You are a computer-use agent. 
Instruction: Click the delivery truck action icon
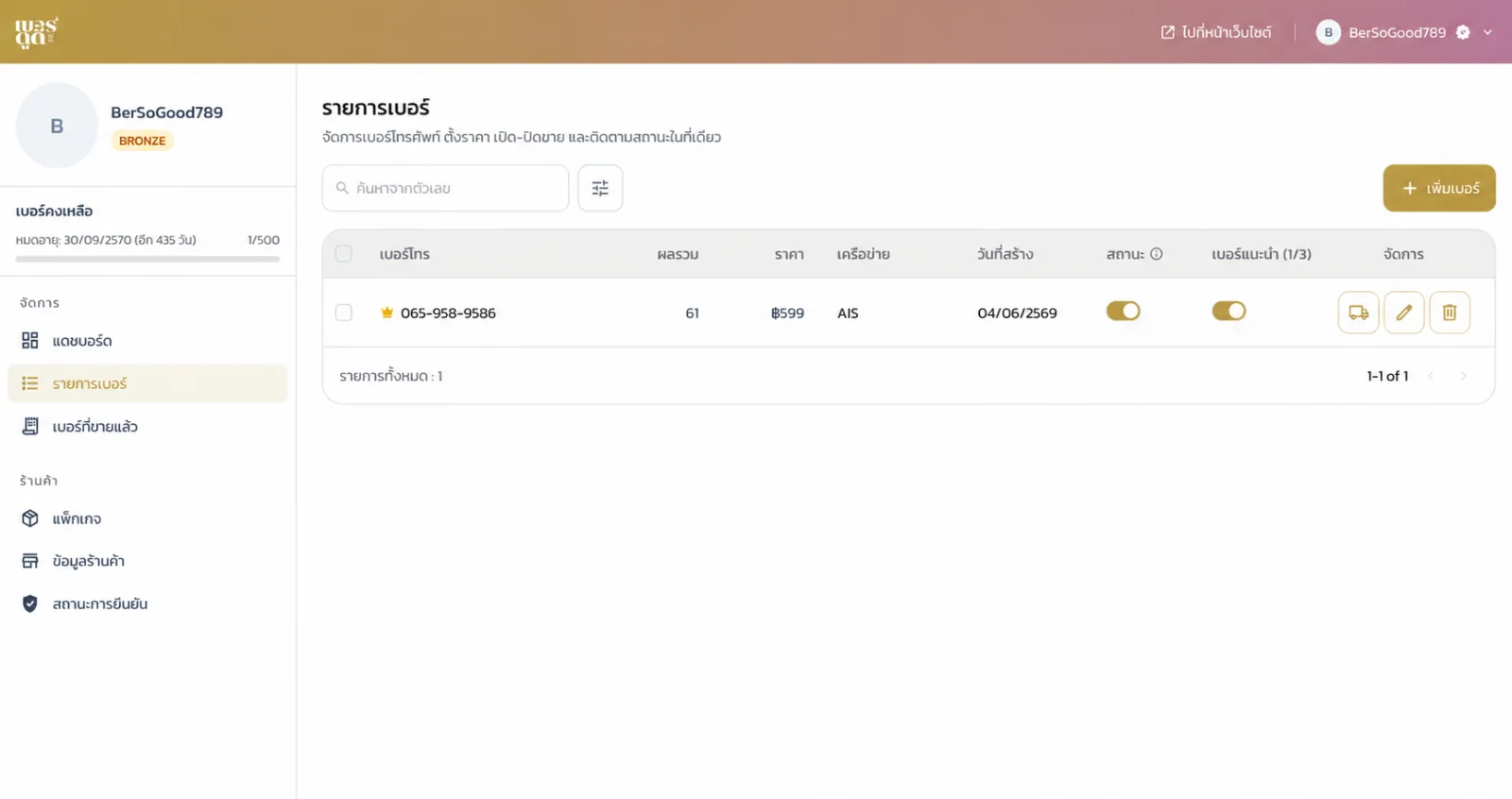pos(1359,313)
